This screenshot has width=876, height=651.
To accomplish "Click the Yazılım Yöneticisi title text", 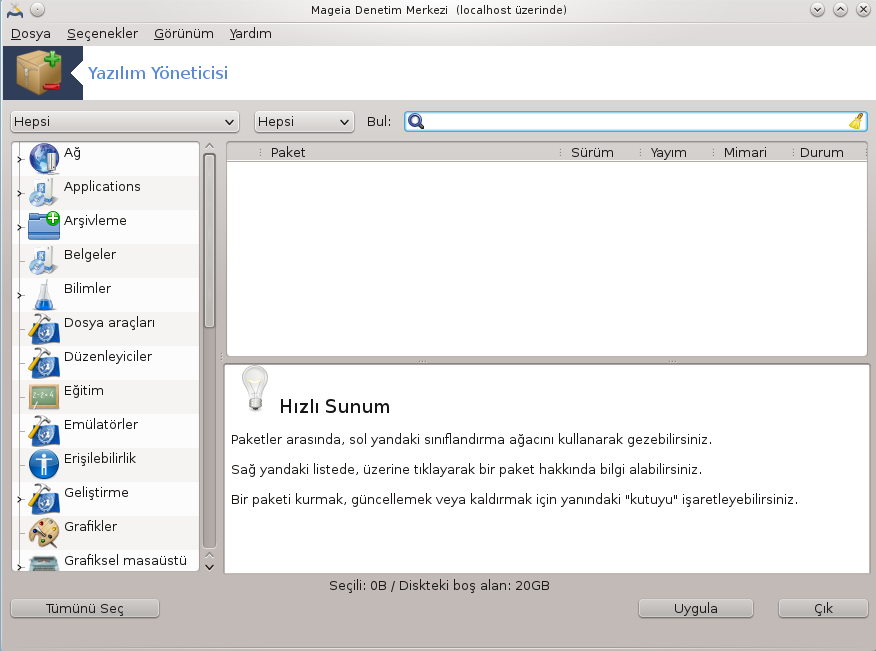I will point(158,73).
